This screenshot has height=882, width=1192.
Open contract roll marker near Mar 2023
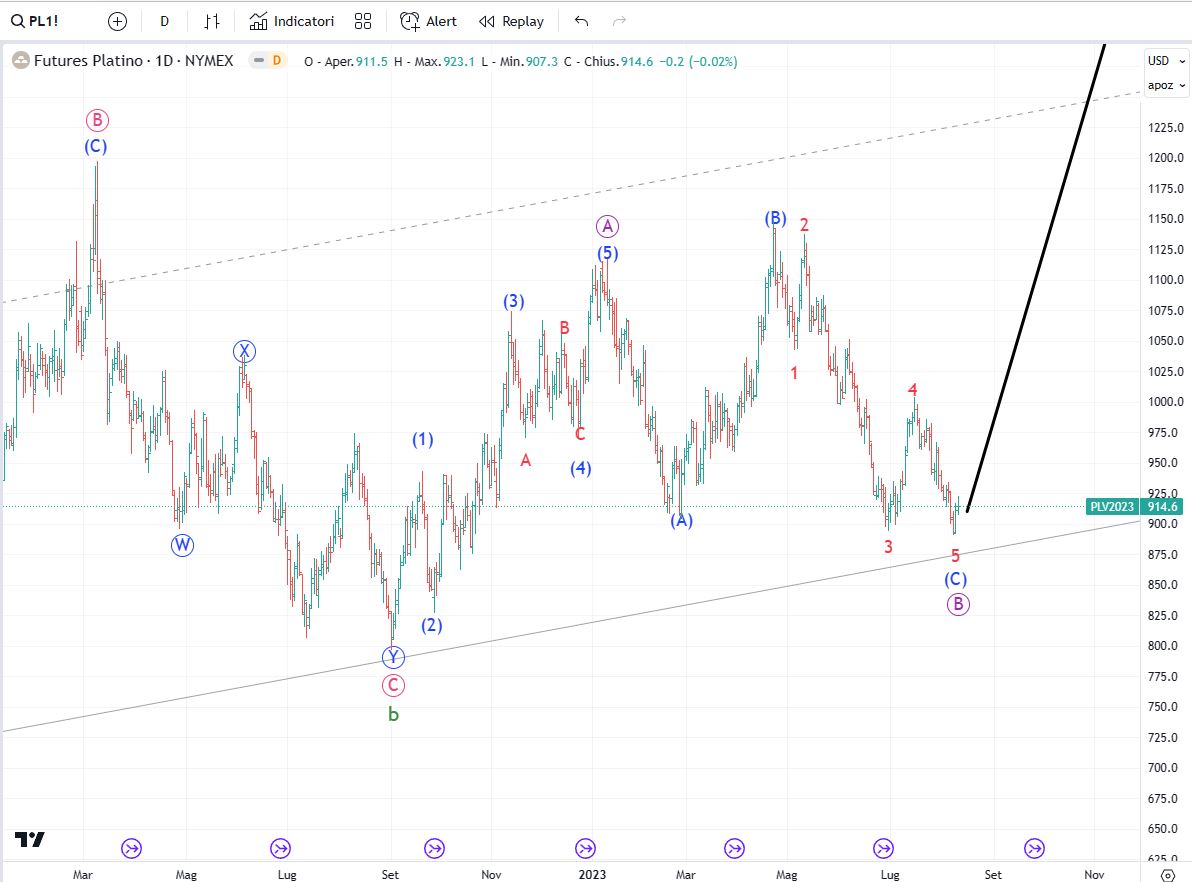(734, 848)
